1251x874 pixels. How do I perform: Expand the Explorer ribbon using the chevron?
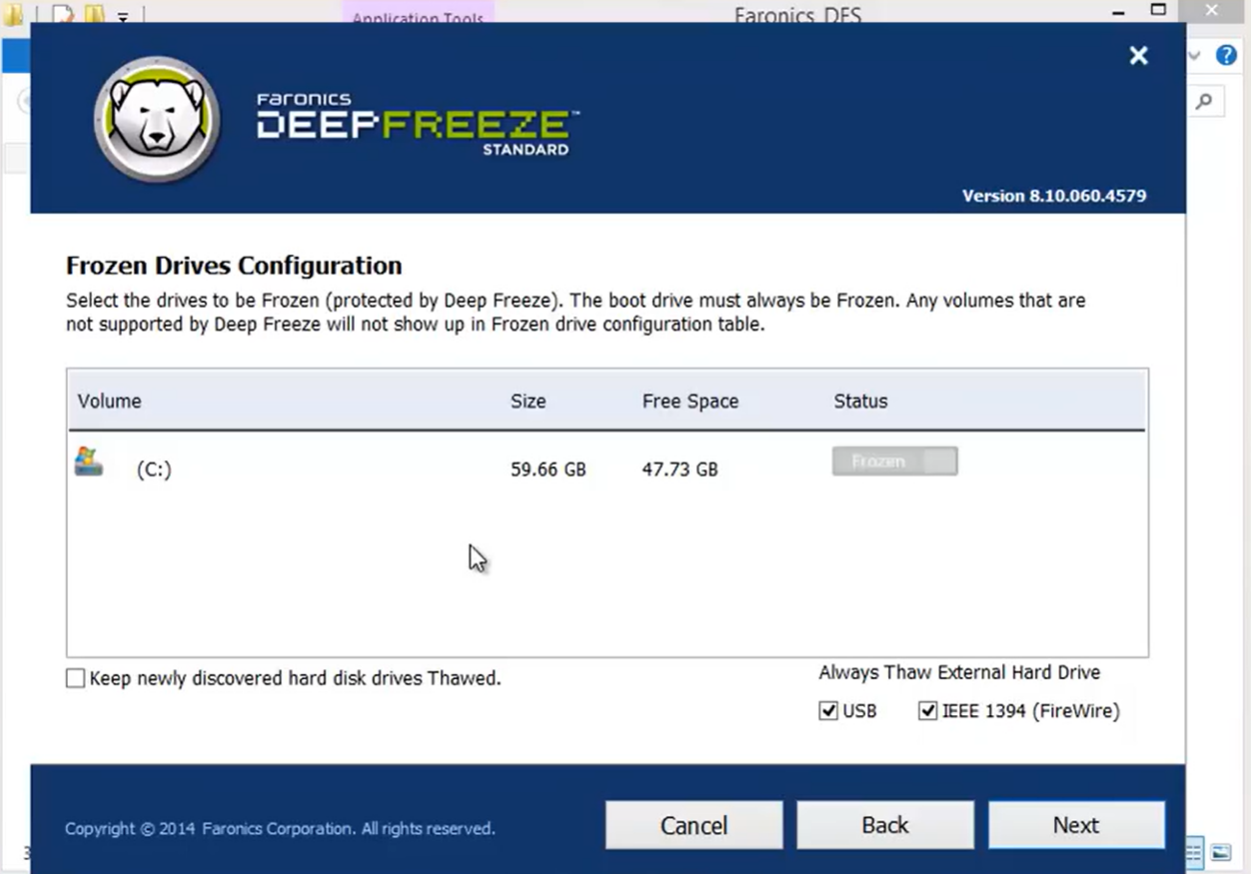point(1194,55)
